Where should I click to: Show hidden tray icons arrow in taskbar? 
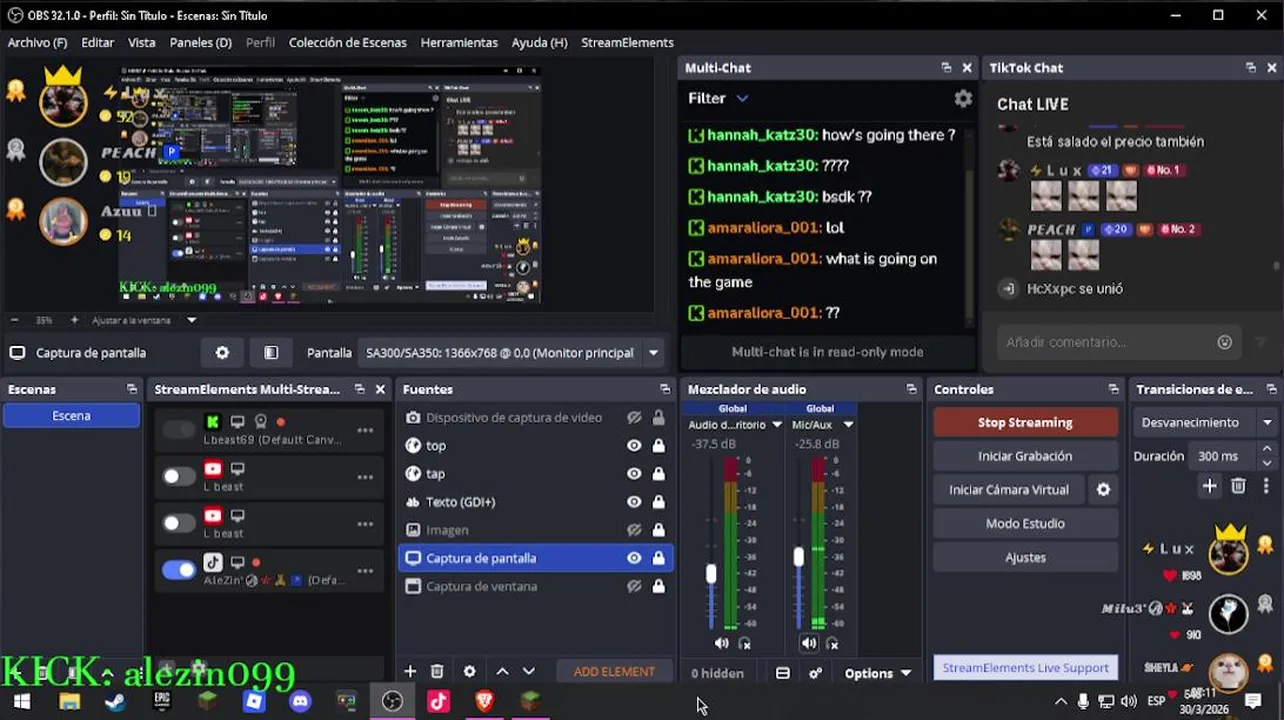click(x=1061, y=702)
